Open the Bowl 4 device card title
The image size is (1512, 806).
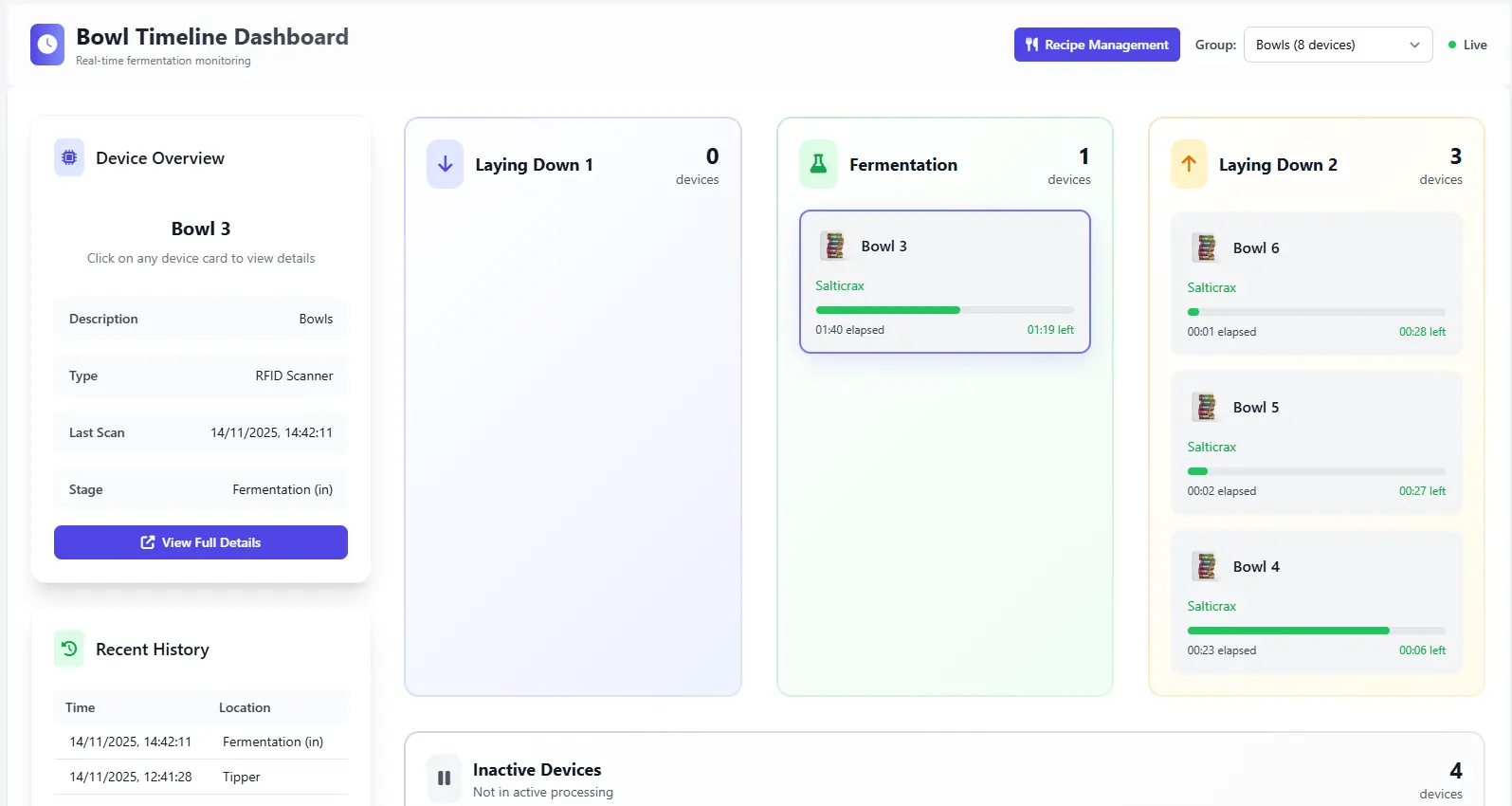(x=1256, y=566)
